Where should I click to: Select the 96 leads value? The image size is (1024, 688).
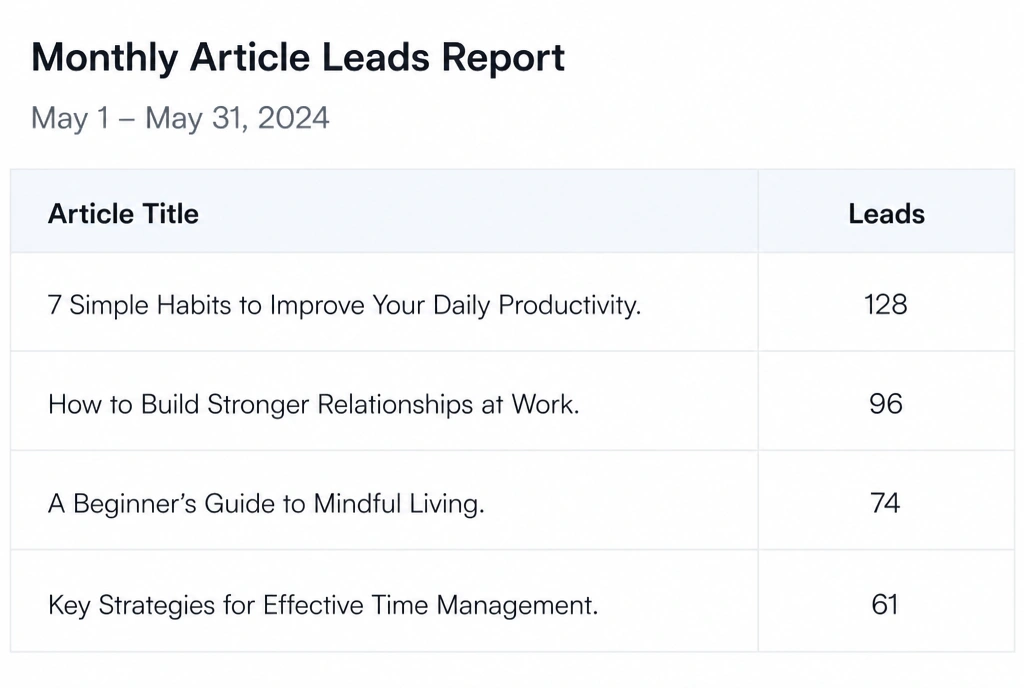pyautogui.click(x=886, y=404)
